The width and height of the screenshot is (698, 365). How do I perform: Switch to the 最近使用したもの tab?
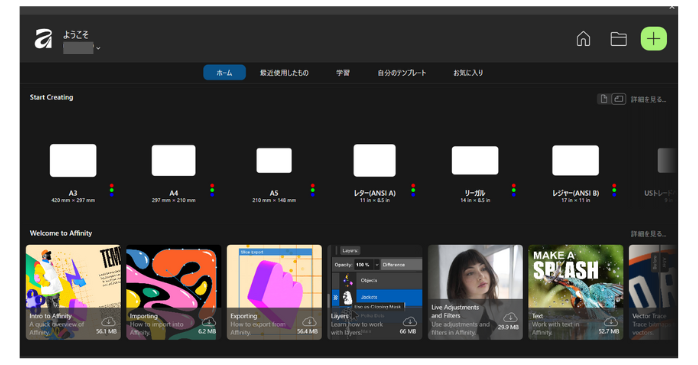click(x=284, y=73)
